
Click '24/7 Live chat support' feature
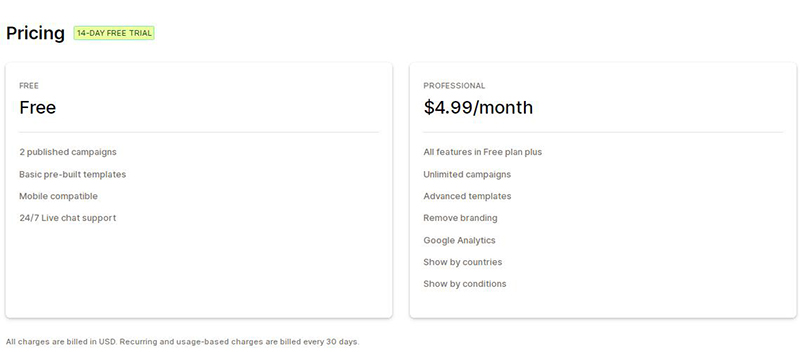[68, 218]
